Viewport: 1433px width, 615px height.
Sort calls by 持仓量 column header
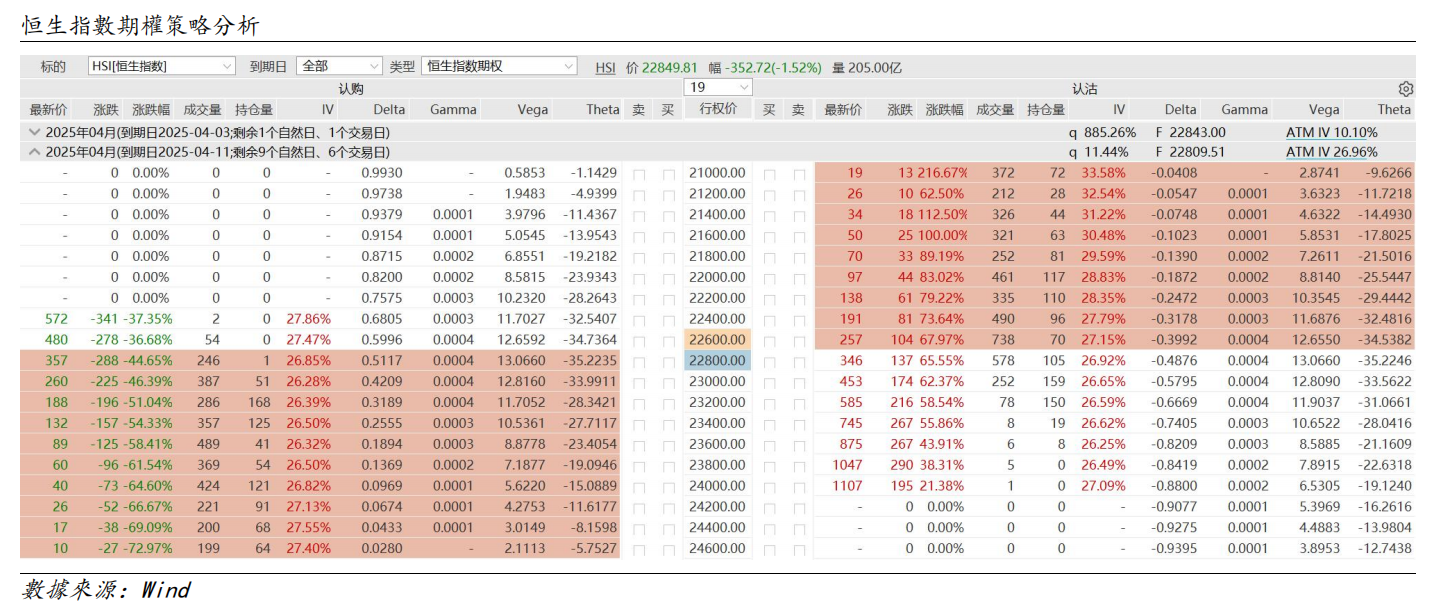tap(253, 110)
